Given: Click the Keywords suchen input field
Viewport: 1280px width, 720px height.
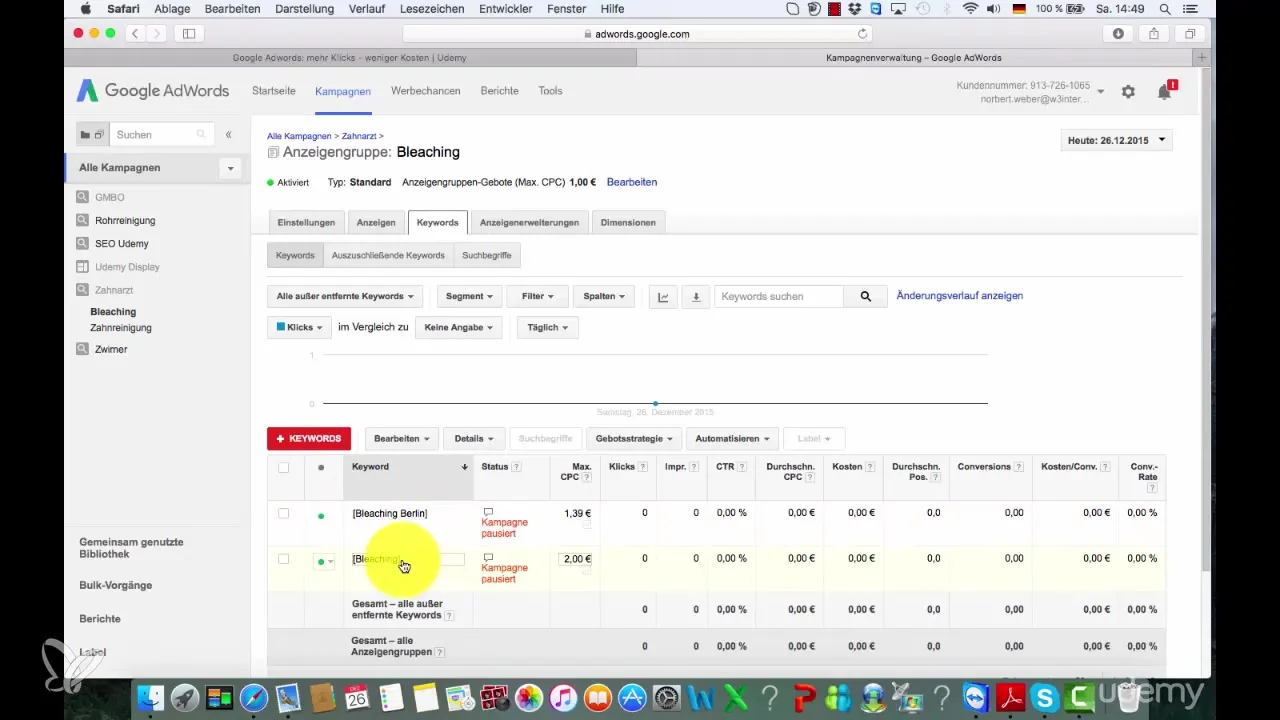Looking at the screenshot, I should (x=779, y=296).
